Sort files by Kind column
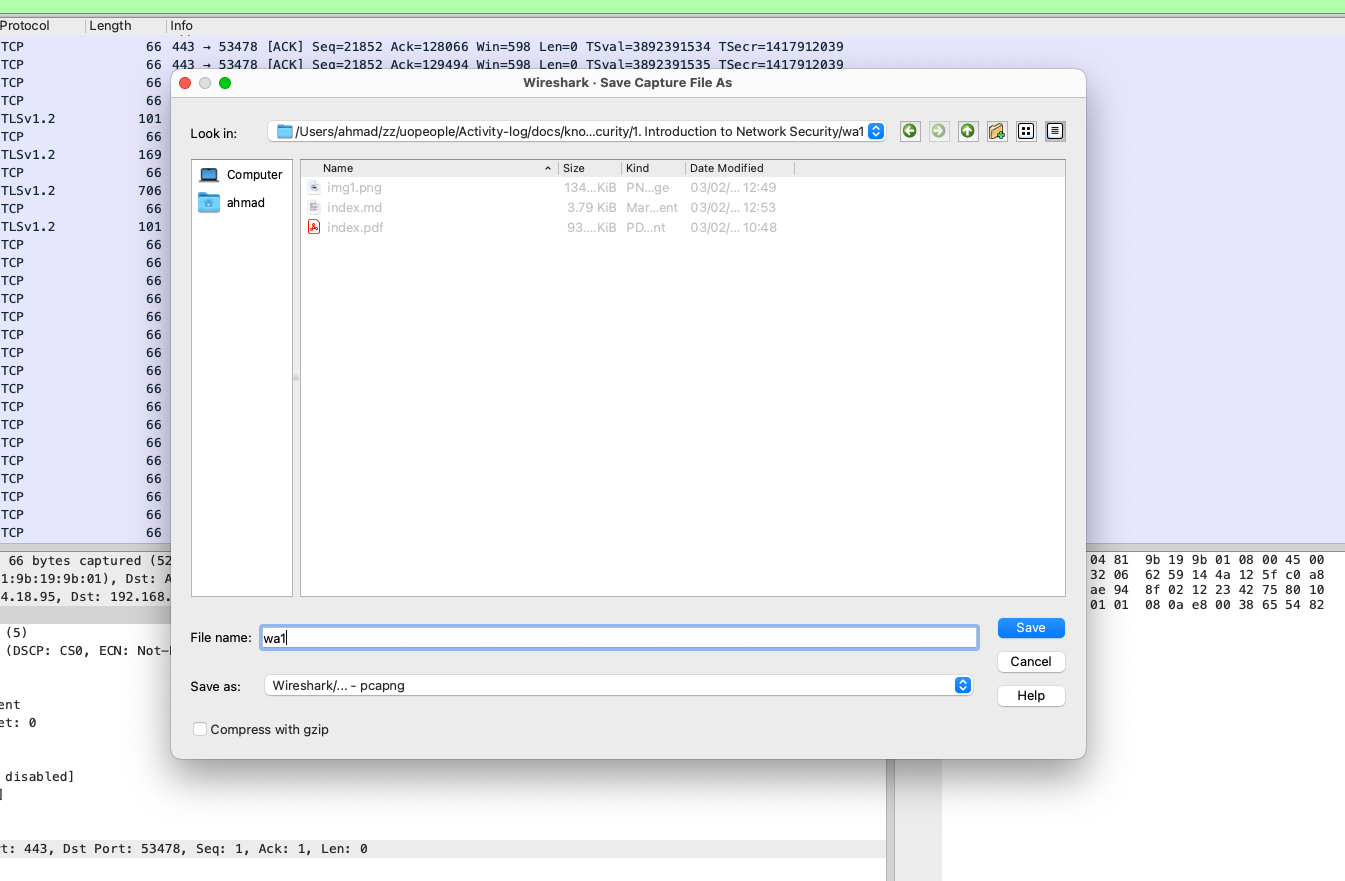 pyautogui.click(x=653, y=168)
